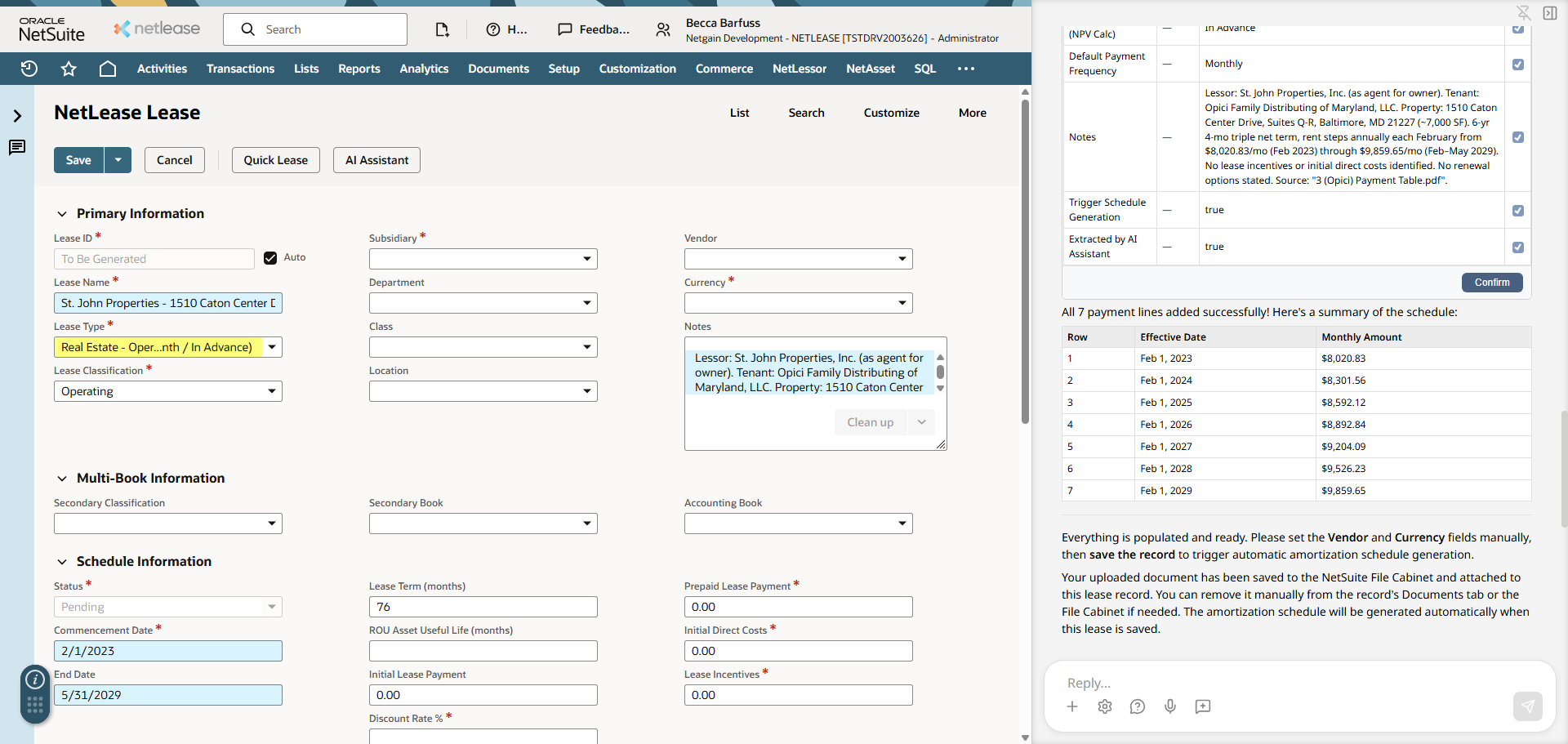
Task: Open the Transactions menu
Action: tap(240, 69)
